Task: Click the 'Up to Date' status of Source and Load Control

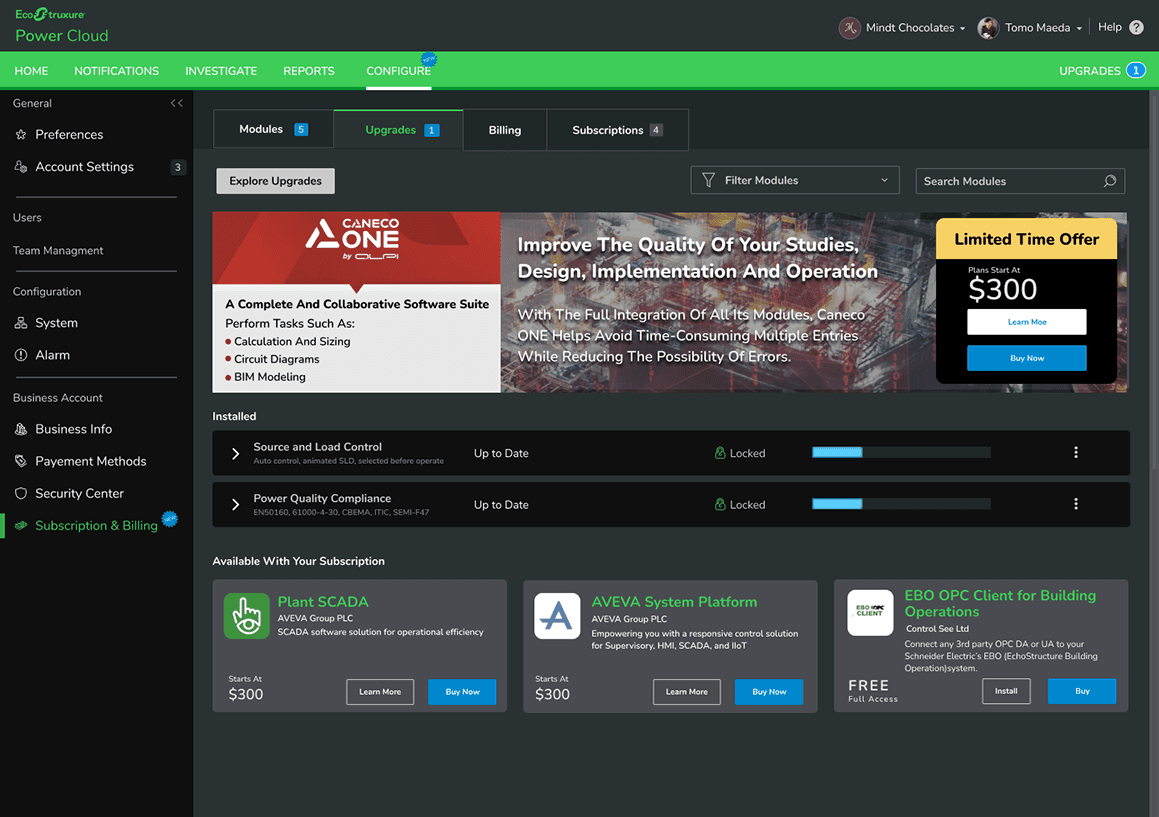Action: 501,453
